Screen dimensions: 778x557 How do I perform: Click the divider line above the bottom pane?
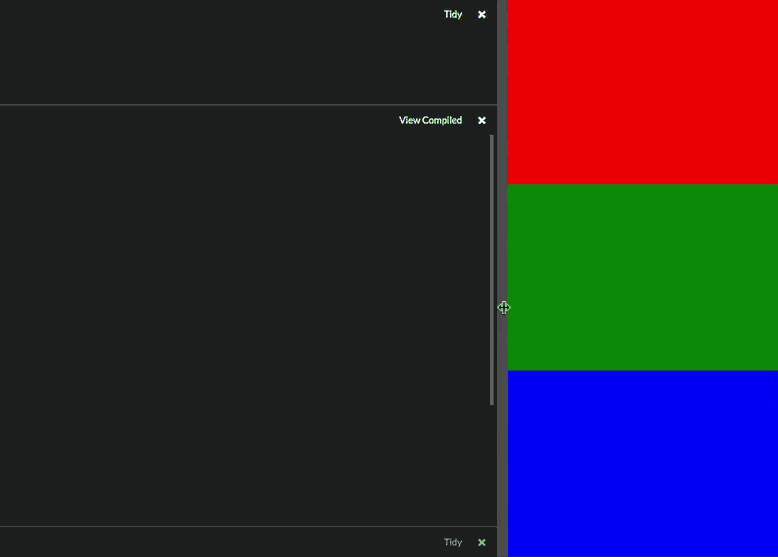pos(248,527)
